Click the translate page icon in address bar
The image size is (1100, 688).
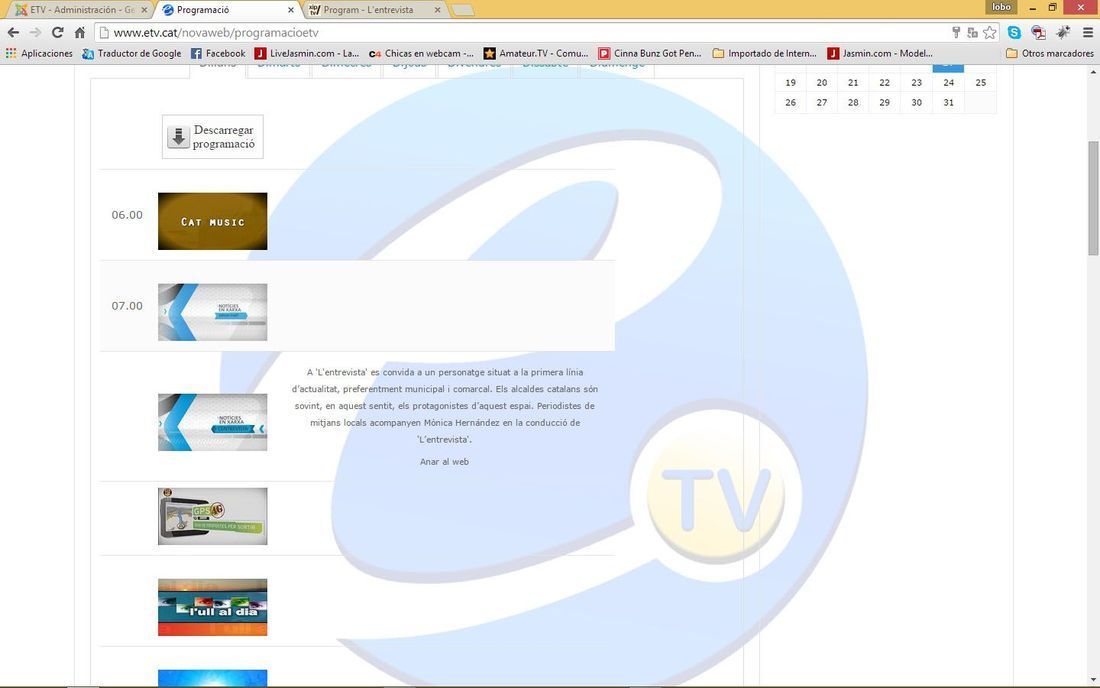coord(972,32)
